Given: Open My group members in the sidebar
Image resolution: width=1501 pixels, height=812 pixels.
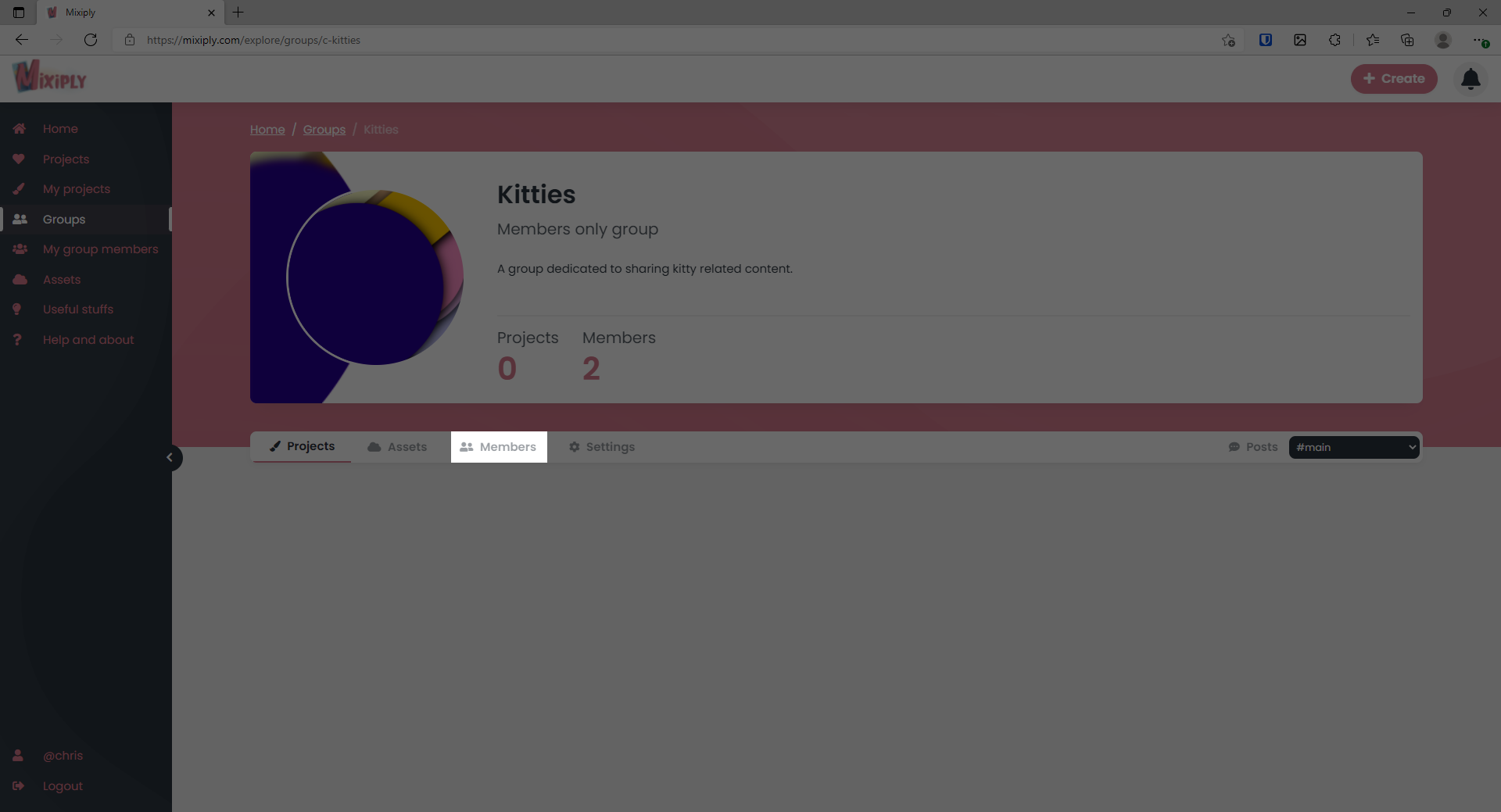Looking at the screenshot, I should (x=101, y=249).
